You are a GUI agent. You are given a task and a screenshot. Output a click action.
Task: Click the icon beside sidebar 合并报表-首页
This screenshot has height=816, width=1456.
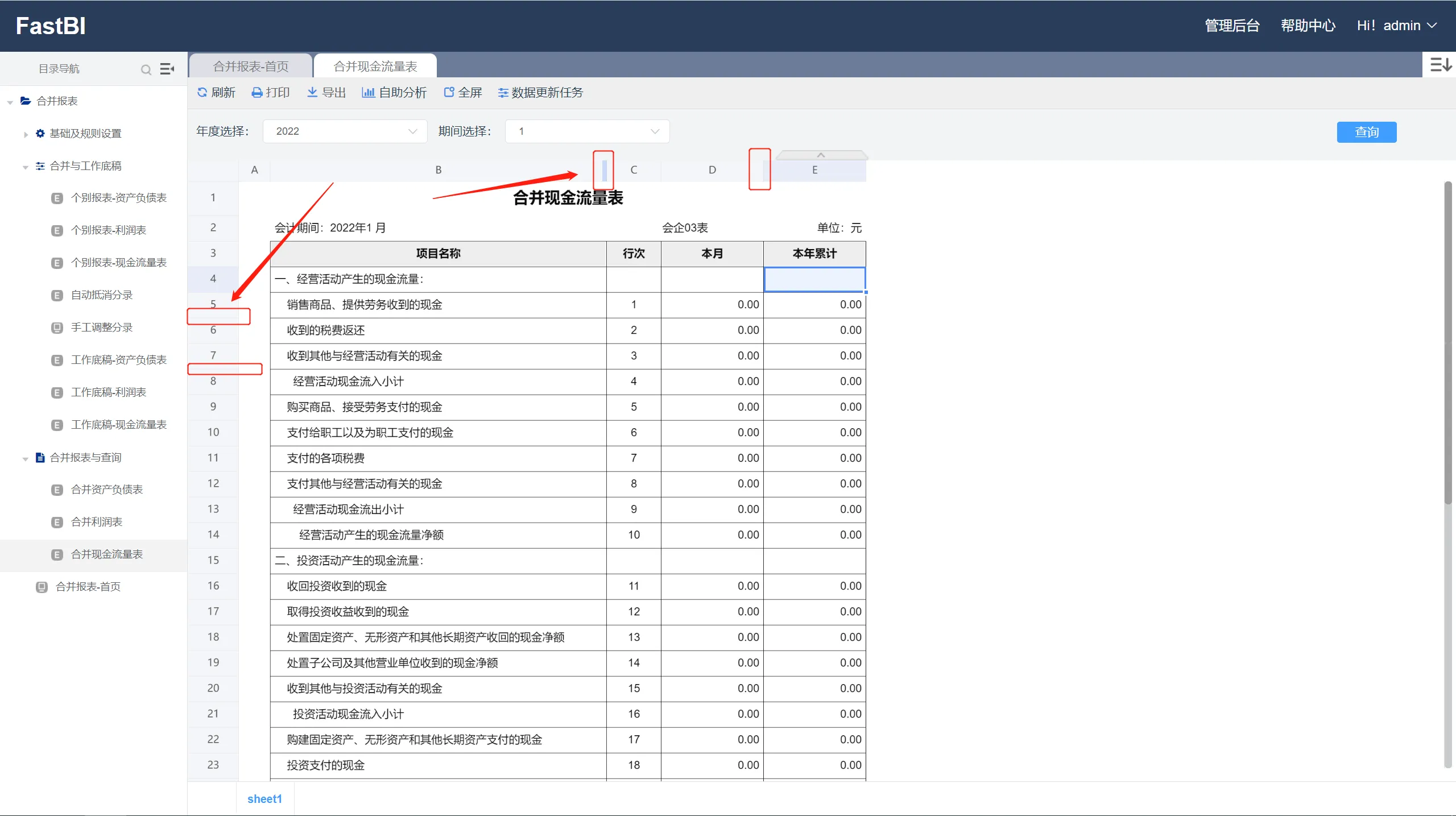coord(42,587)
